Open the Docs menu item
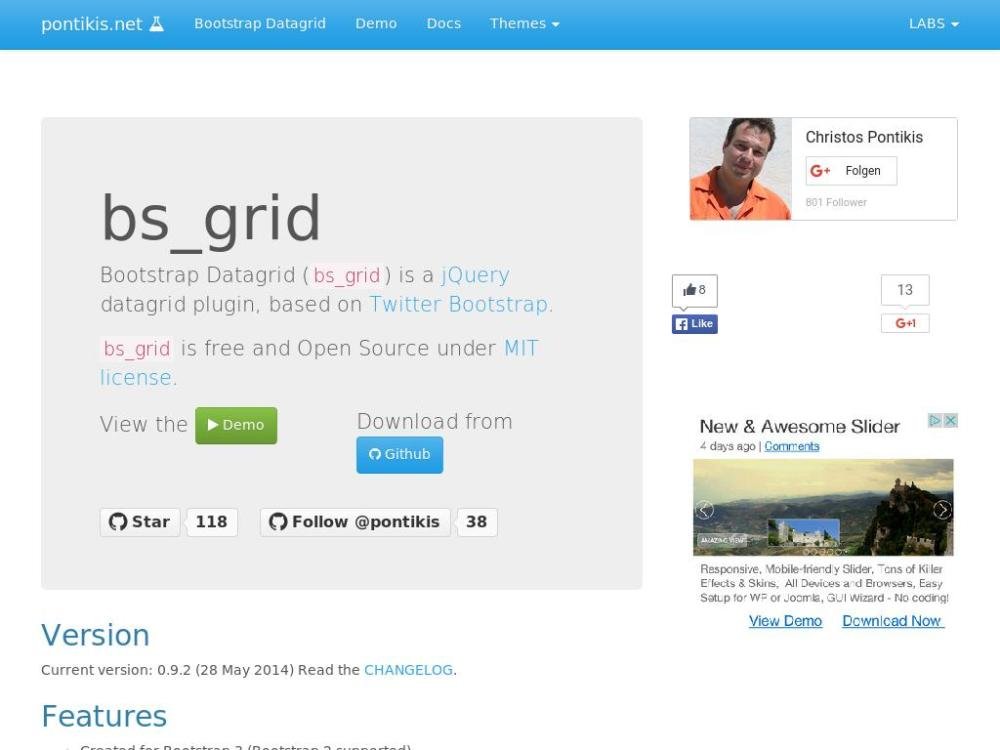 point(443,24)
